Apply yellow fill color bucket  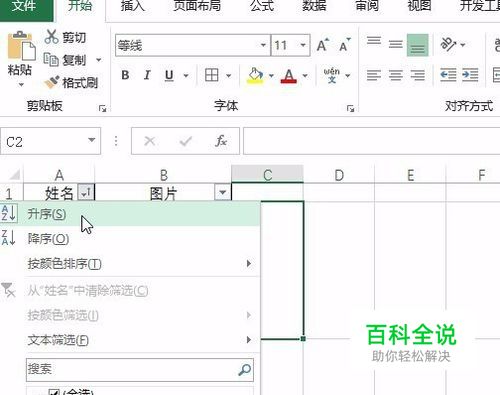tap(255, 76)
